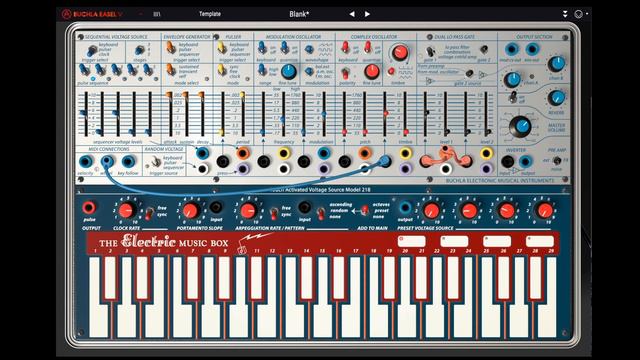The height and width of the screenshot is (360, 640).
Task: Click the complex oscillator timbre slider
Action: pos(405,114)
